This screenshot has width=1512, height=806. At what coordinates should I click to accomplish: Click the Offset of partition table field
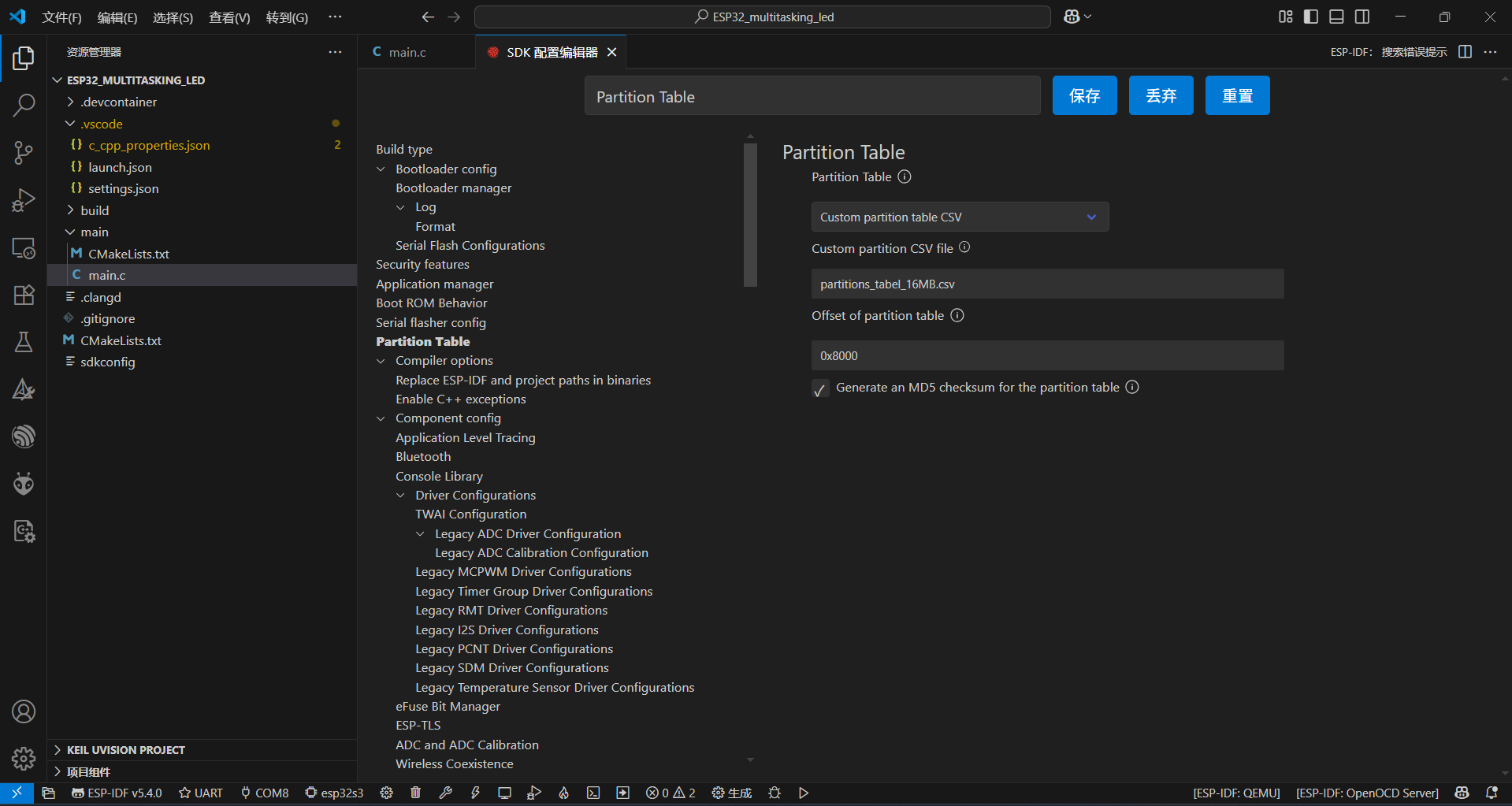tap(1047, 355)
